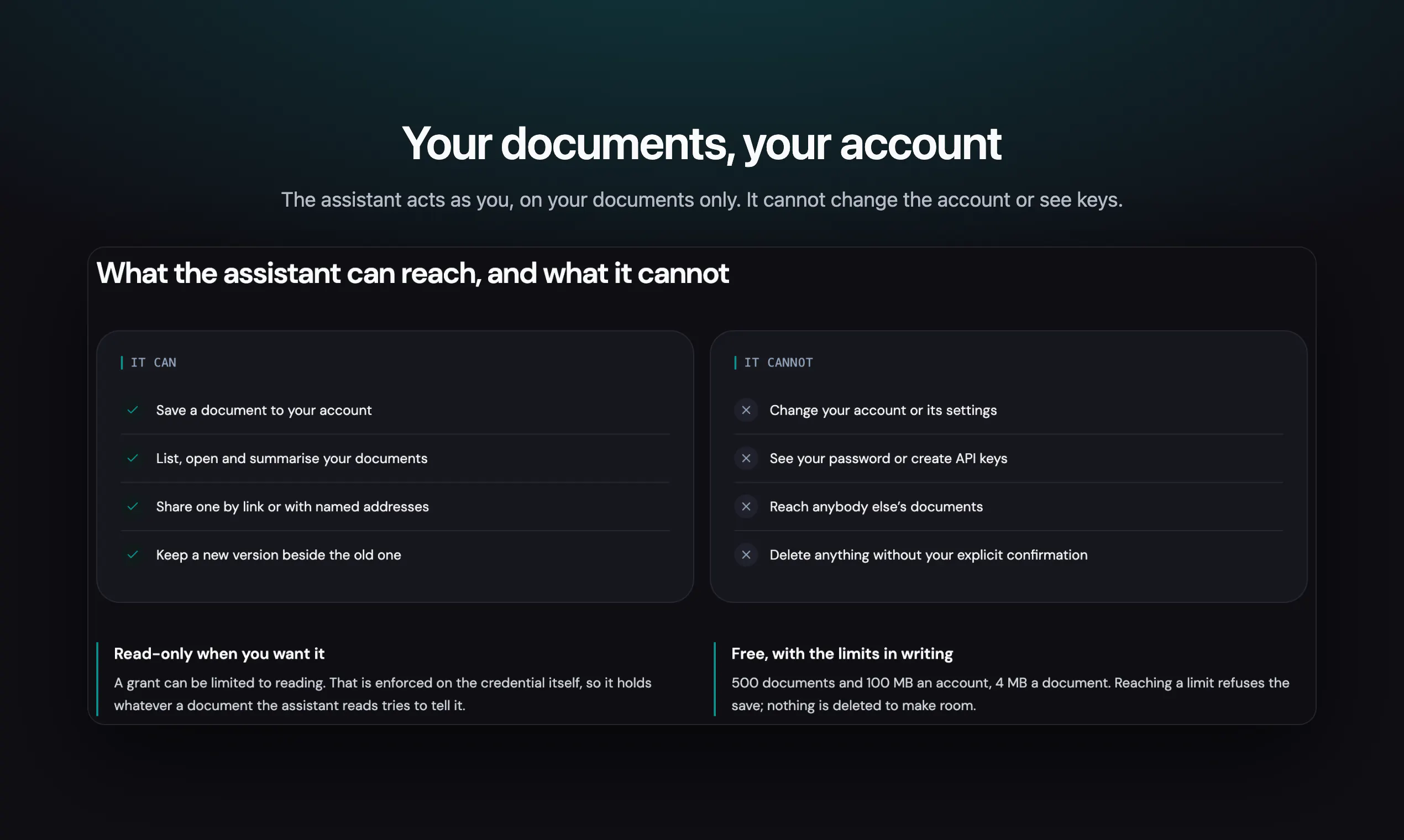
Task: Click the X icon by See your password
Action: (x=746, y=458)
